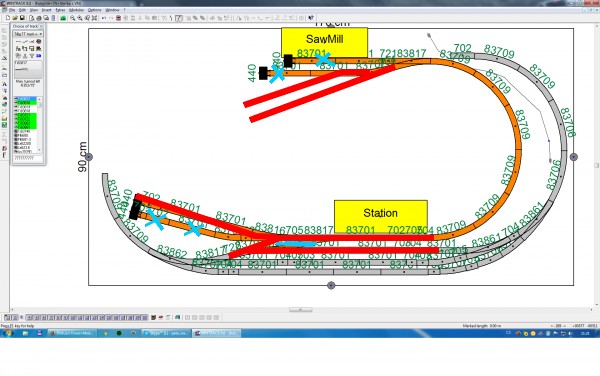Click the green 3D view icon
The width and height of the screenshot is (600, 376).
coord(63,18)
